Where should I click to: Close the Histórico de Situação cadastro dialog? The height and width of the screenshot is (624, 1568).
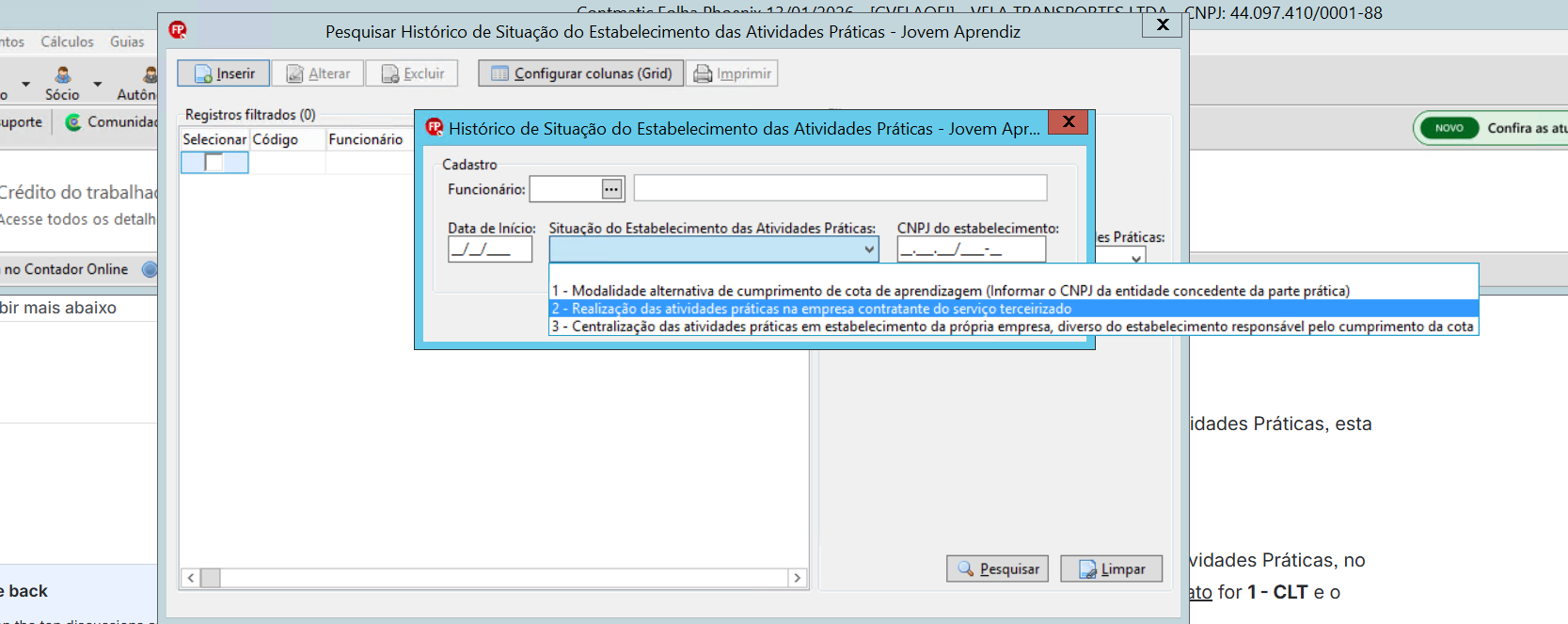[1069, 122]
